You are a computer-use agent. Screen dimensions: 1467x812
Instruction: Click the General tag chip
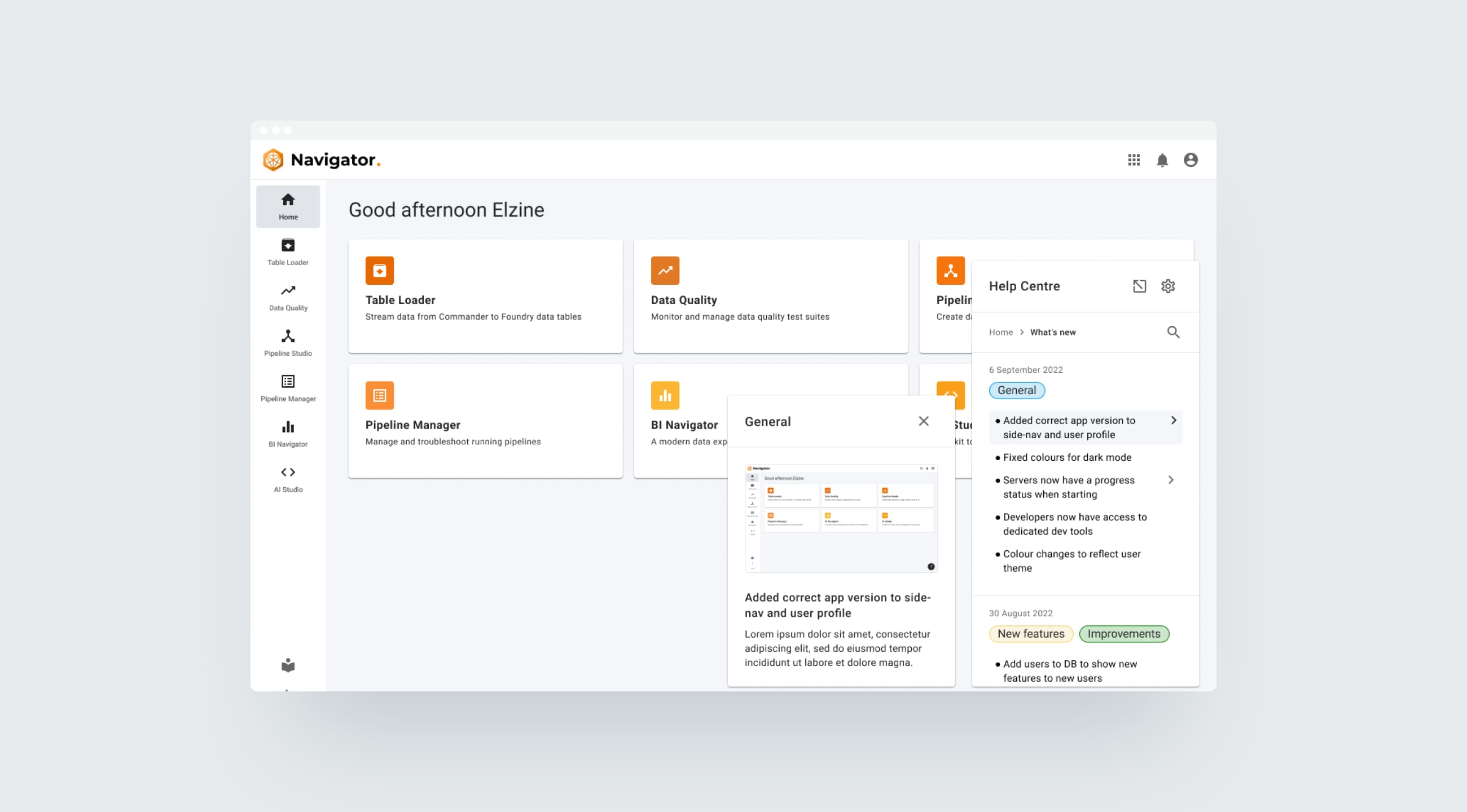(1017, 390)
